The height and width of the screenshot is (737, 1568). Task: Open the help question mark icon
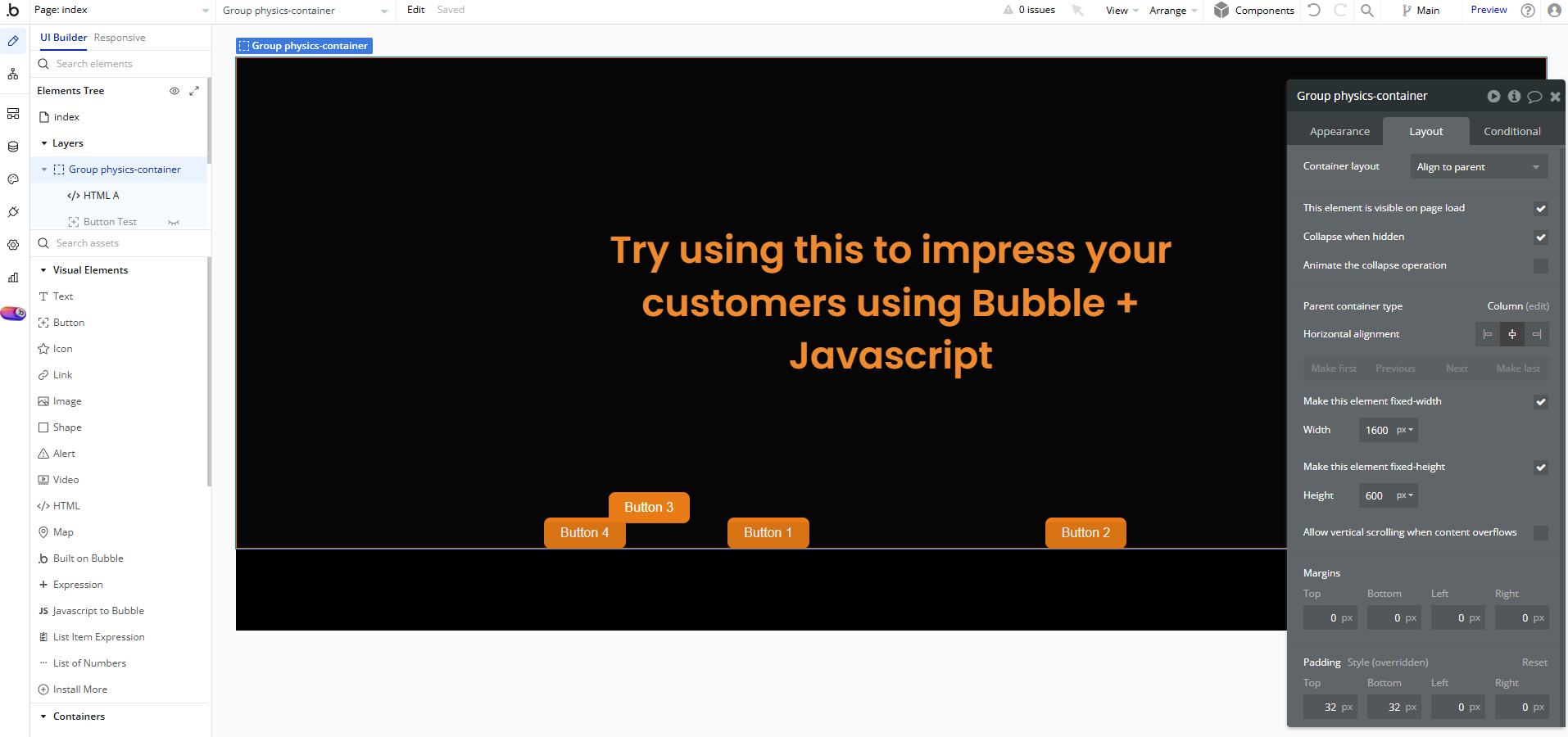pyautogui.click(x=1528, y=10)
